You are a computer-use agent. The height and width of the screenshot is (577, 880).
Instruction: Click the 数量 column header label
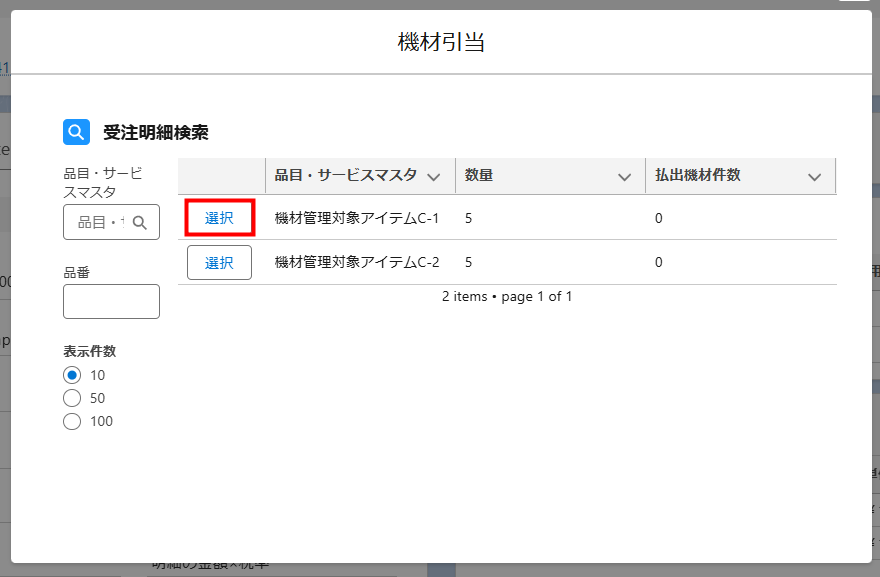pos(479,176)
